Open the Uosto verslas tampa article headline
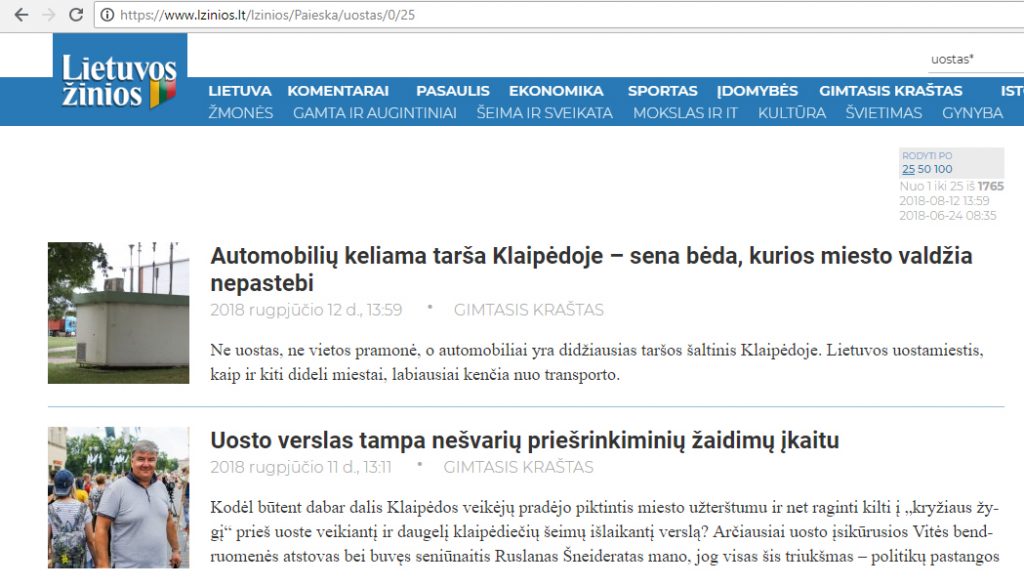The image size is (1024, 586). pos(524,440)
